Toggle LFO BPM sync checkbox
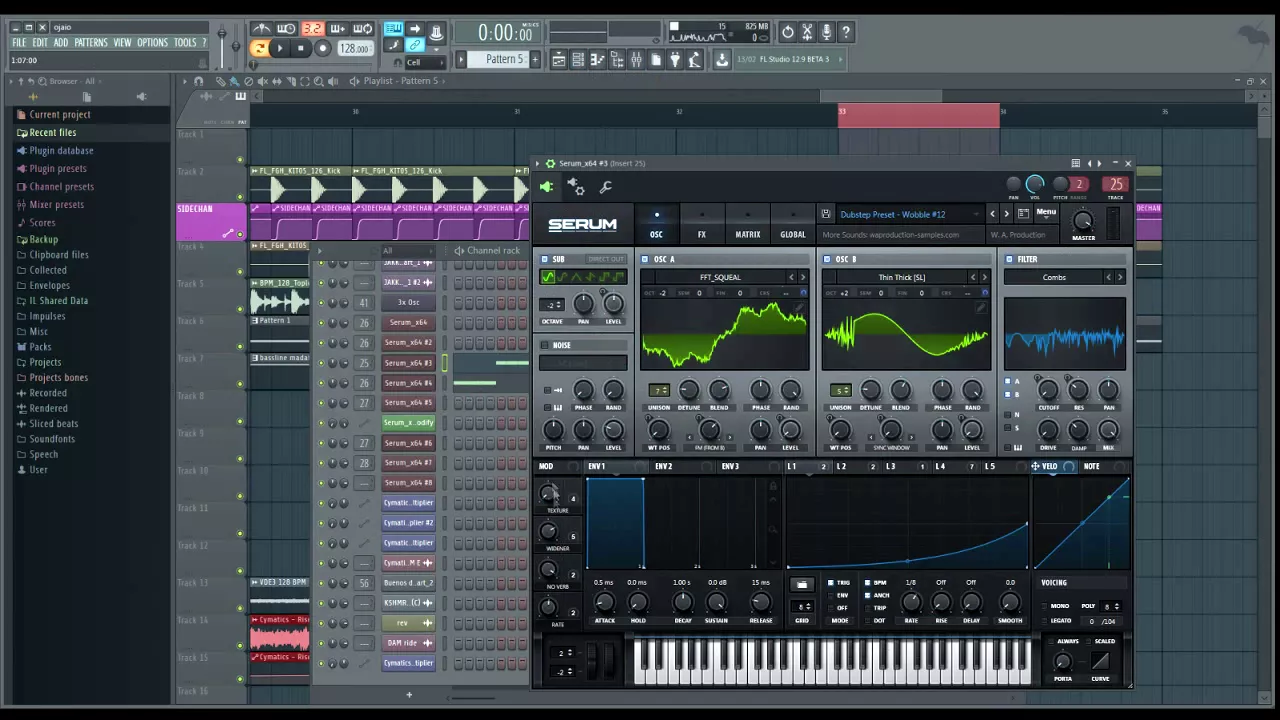Viewport: 1280px width, 720px height. [x=868, y=582]
